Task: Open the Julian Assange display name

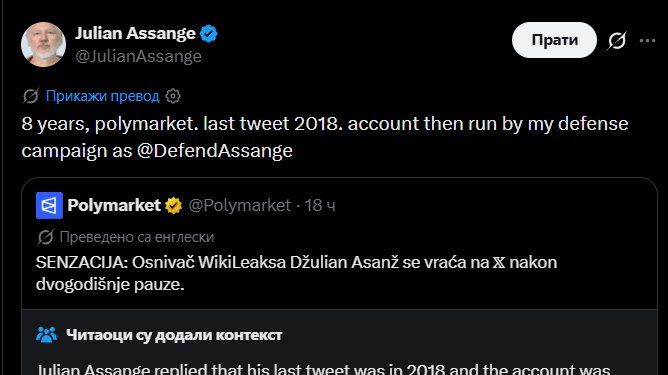Action: (135, 33)
